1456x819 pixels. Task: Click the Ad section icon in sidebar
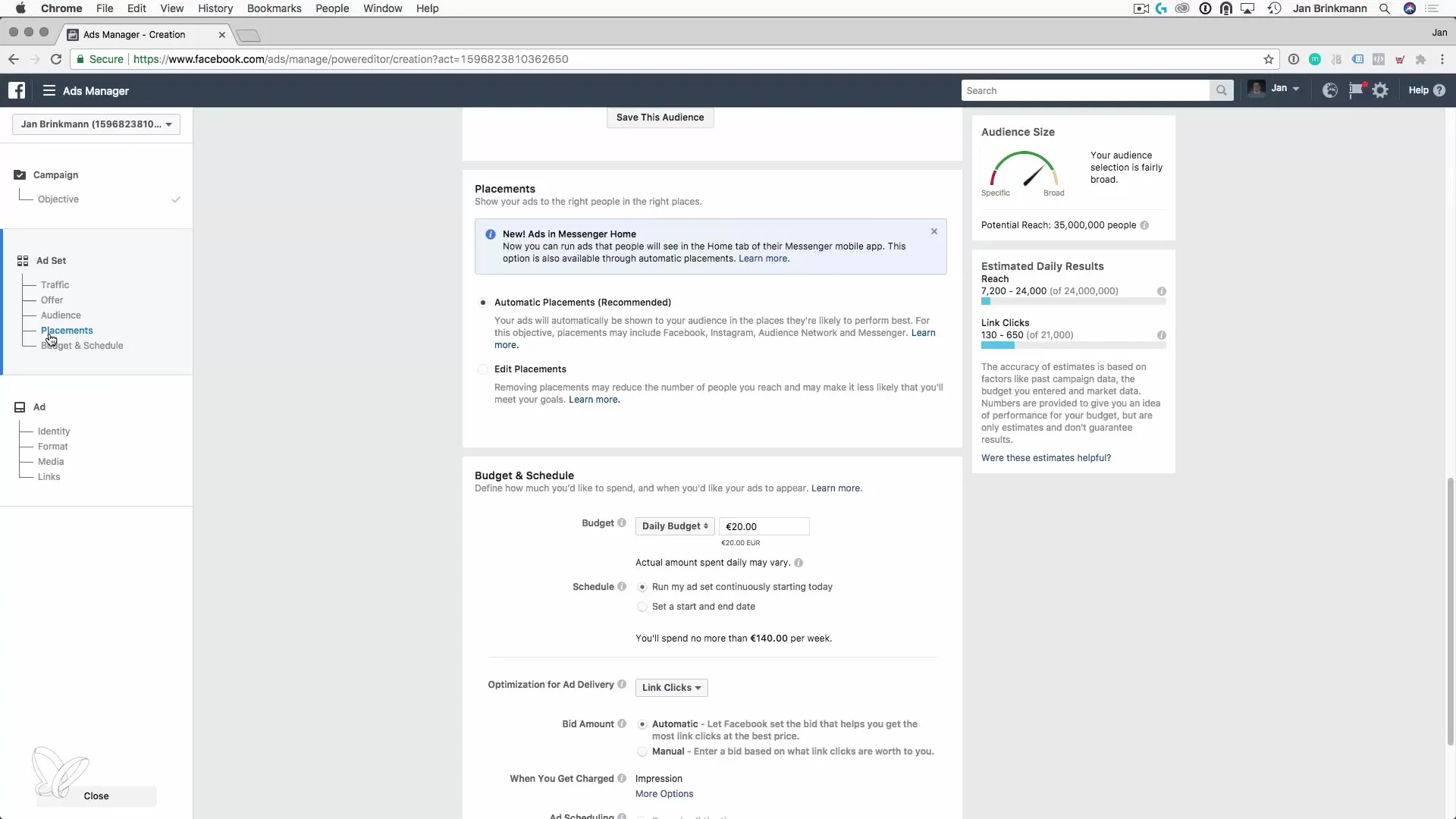coord(20,407)
